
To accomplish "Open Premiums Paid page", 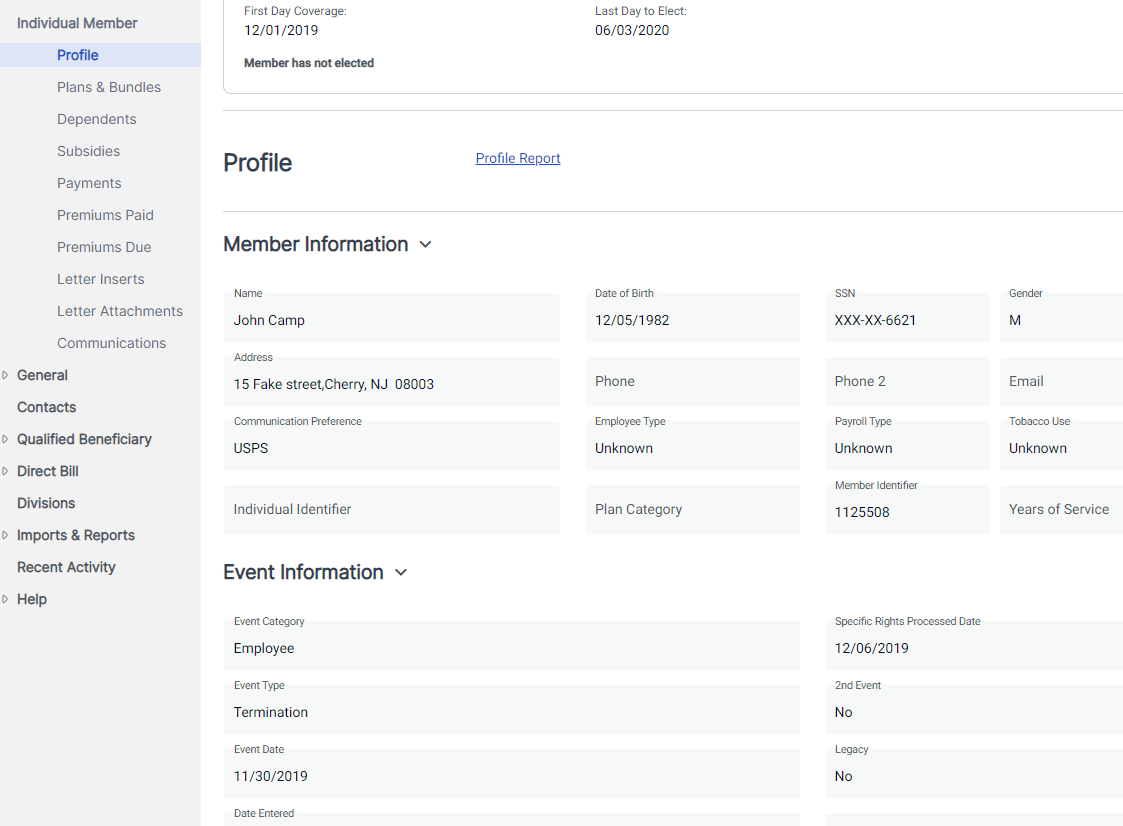I will [105, 215].
